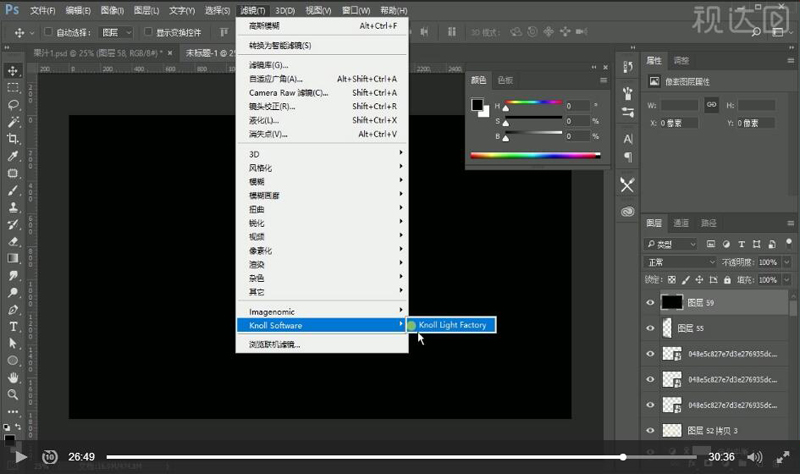The width and height of the screenshot is (800, 474).
Task: Click the foreground color swatch in Color panel
Action: [x=477, y=105]
